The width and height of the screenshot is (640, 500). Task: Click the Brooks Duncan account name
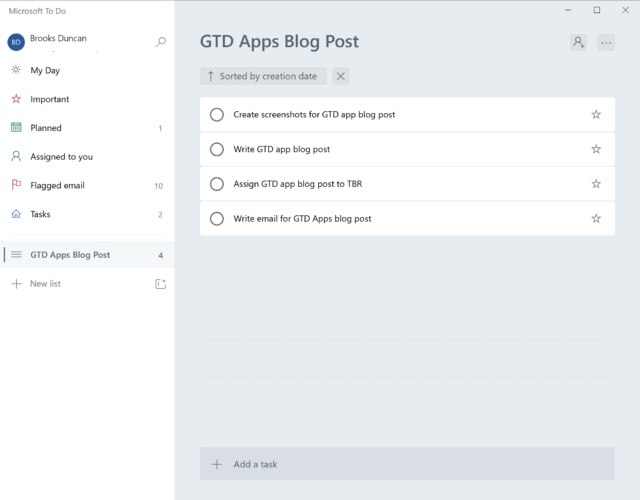(58, 38)
